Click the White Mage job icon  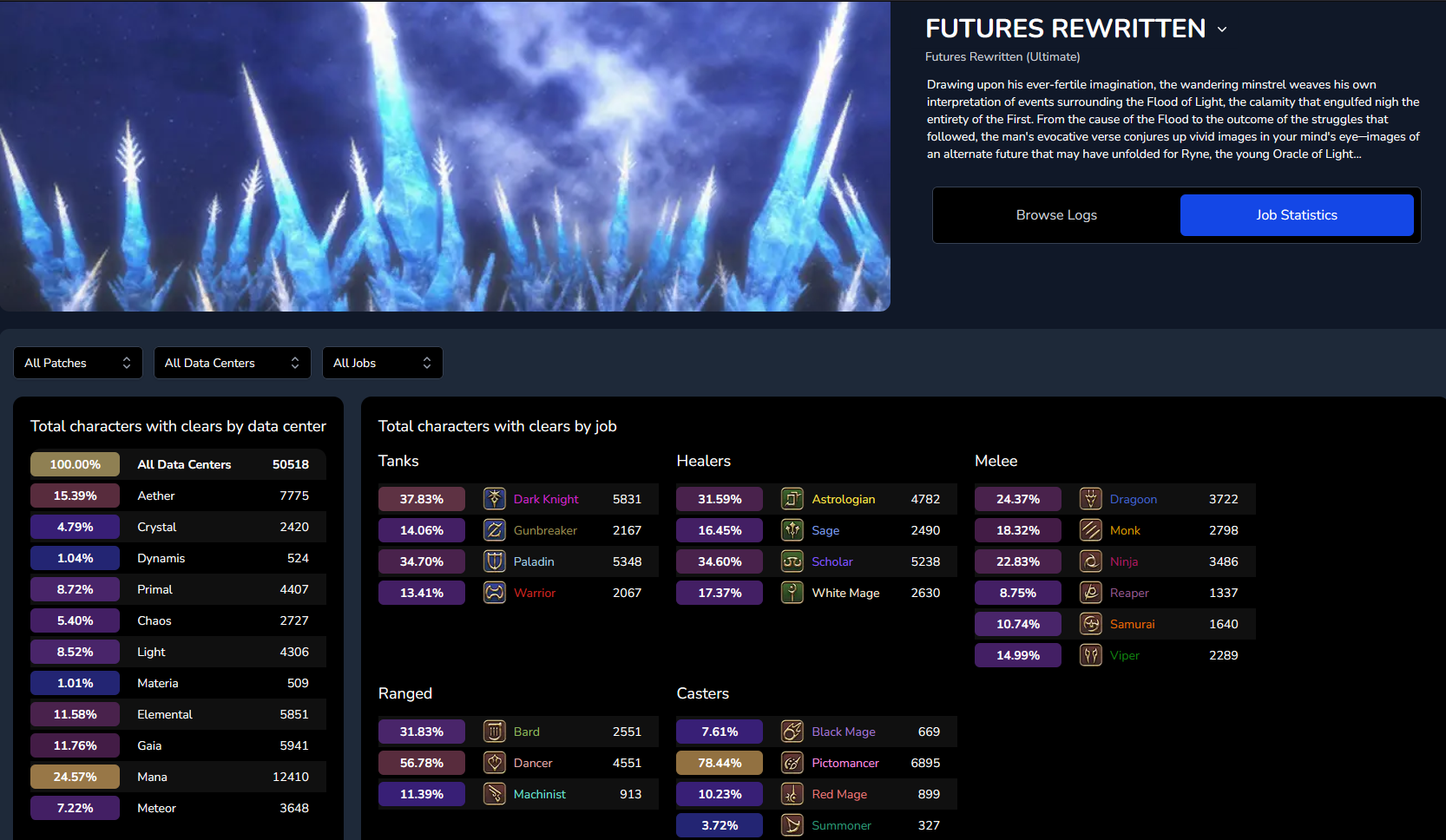point(792,593)
